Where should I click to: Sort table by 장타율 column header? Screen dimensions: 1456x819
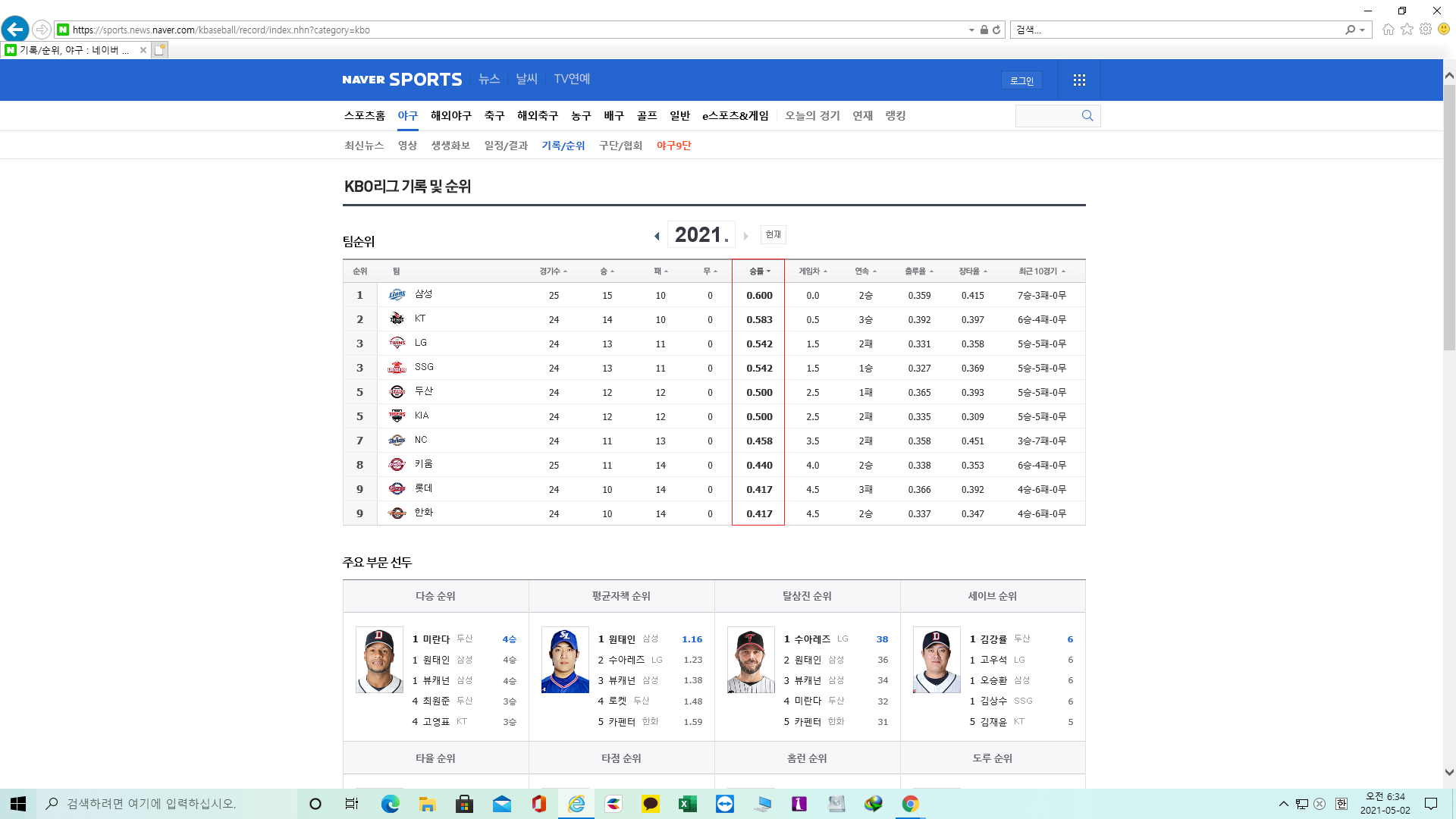973,271
